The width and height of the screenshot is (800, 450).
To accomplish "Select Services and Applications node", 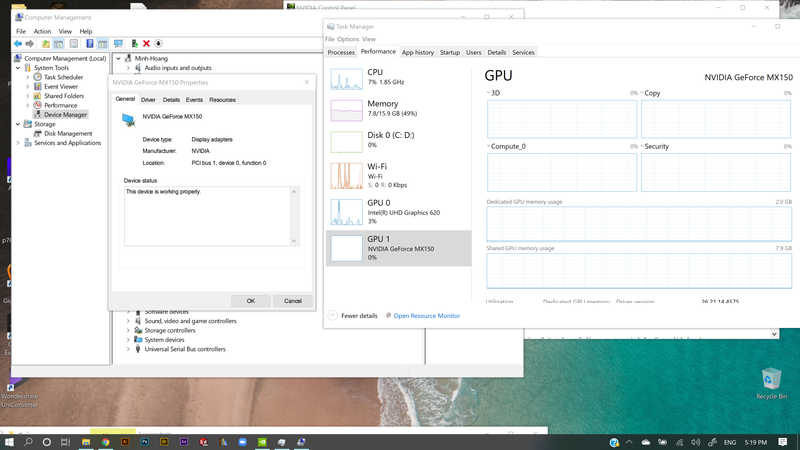I will coord(67,143).
